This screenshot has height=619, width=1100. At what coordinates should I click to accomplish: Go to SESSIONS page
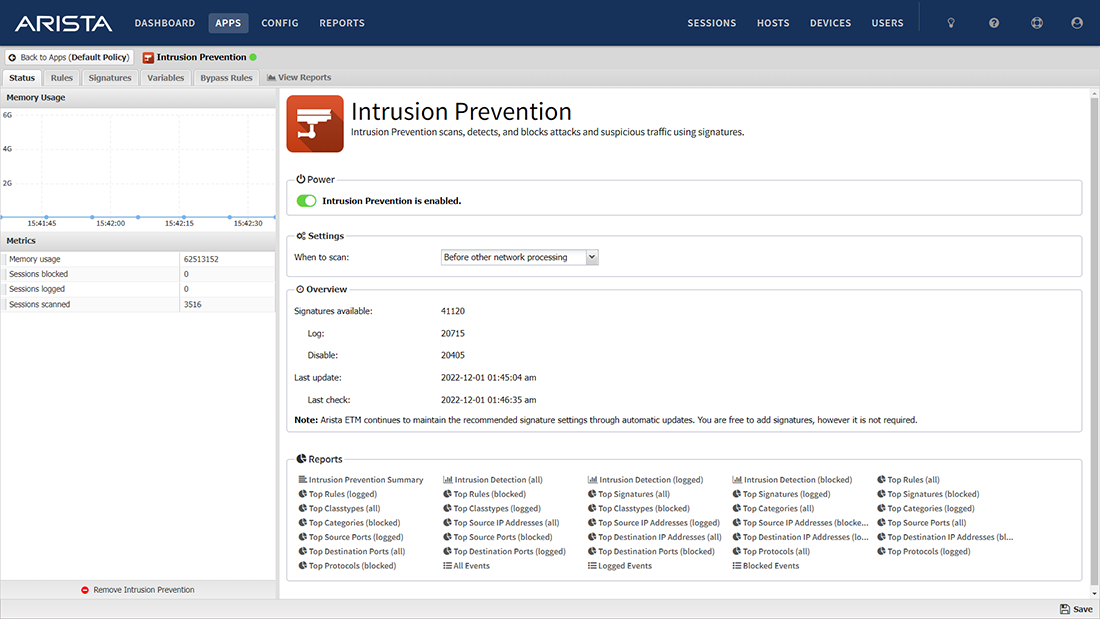[711, 23]
